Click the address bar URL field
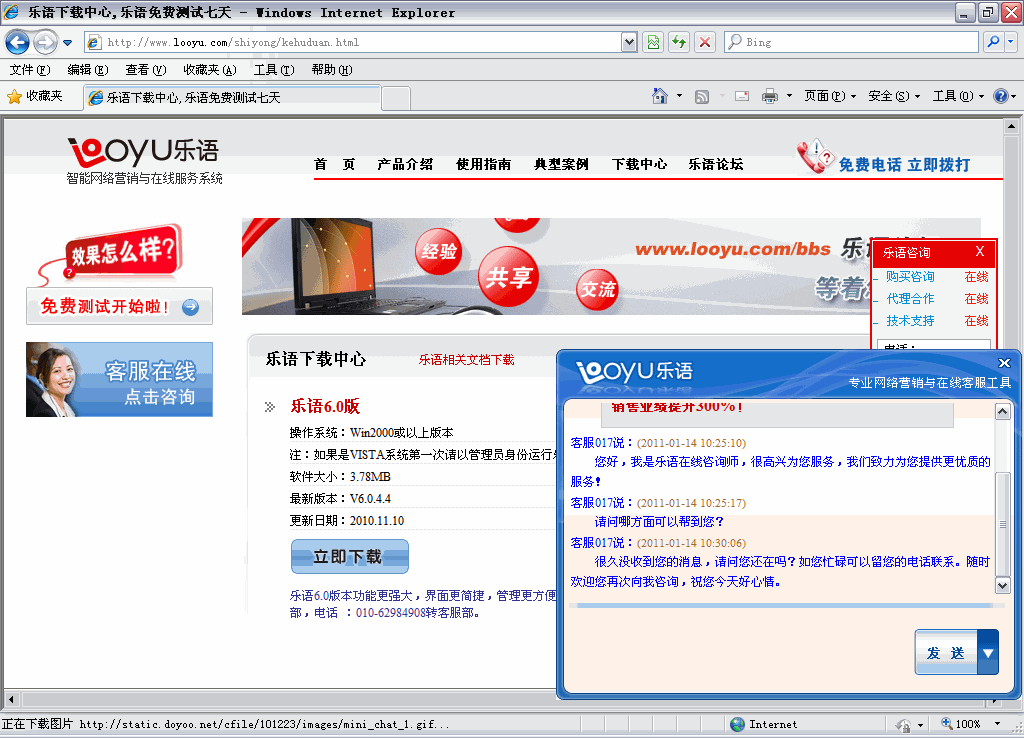1024x738 pixels. click(353, 42)
